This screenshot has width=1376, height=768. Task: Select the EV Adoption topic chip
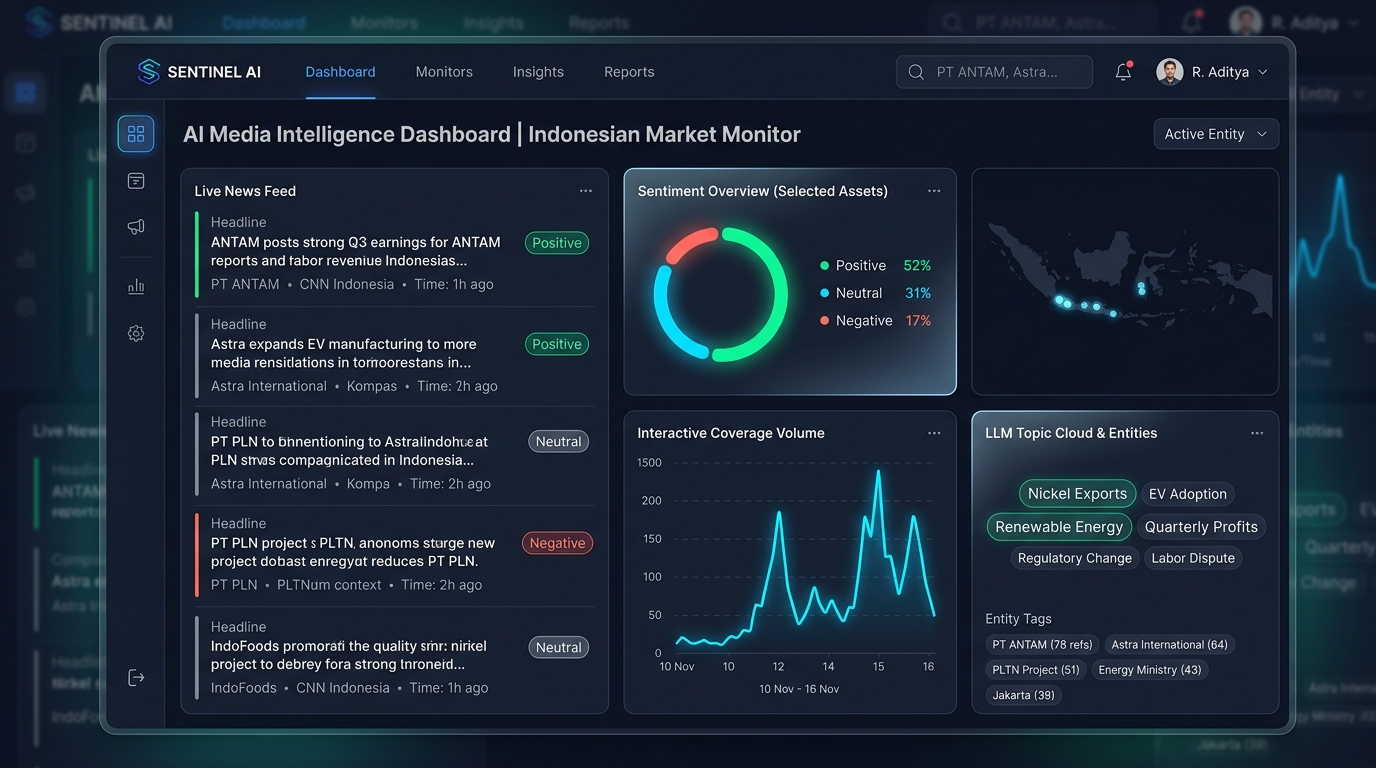point(1187,494)
